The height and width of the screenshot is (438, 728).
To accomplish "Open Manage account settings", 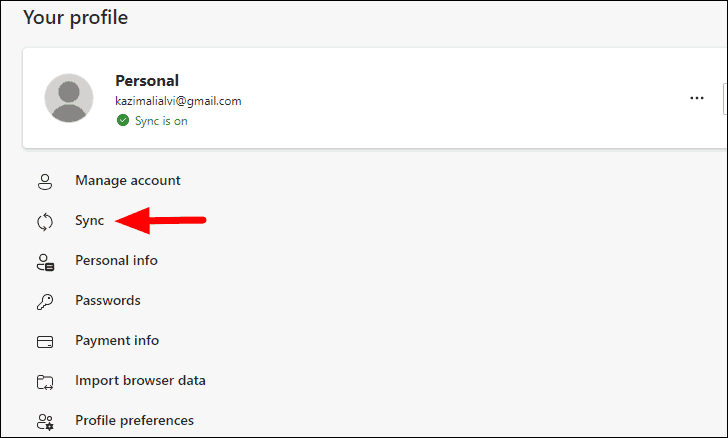I will coord(128,180).
